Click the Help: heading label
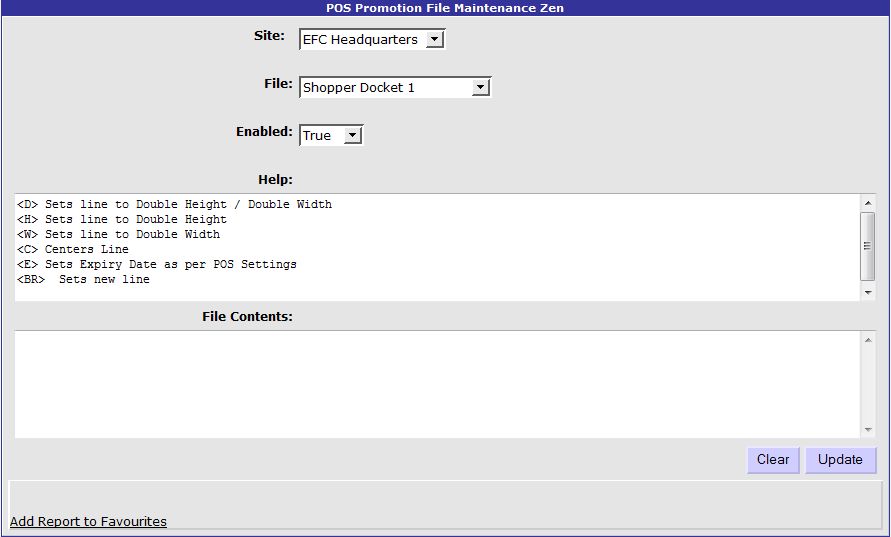The height and width of the screenshot is (537, 891). pyautogui.click(x=275, y=180)
